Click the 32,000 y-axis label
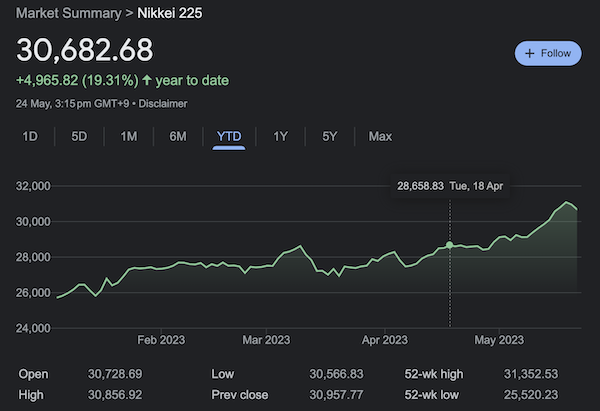The width and height of the screenshot is (600, 411). click(x=33, y=186)
